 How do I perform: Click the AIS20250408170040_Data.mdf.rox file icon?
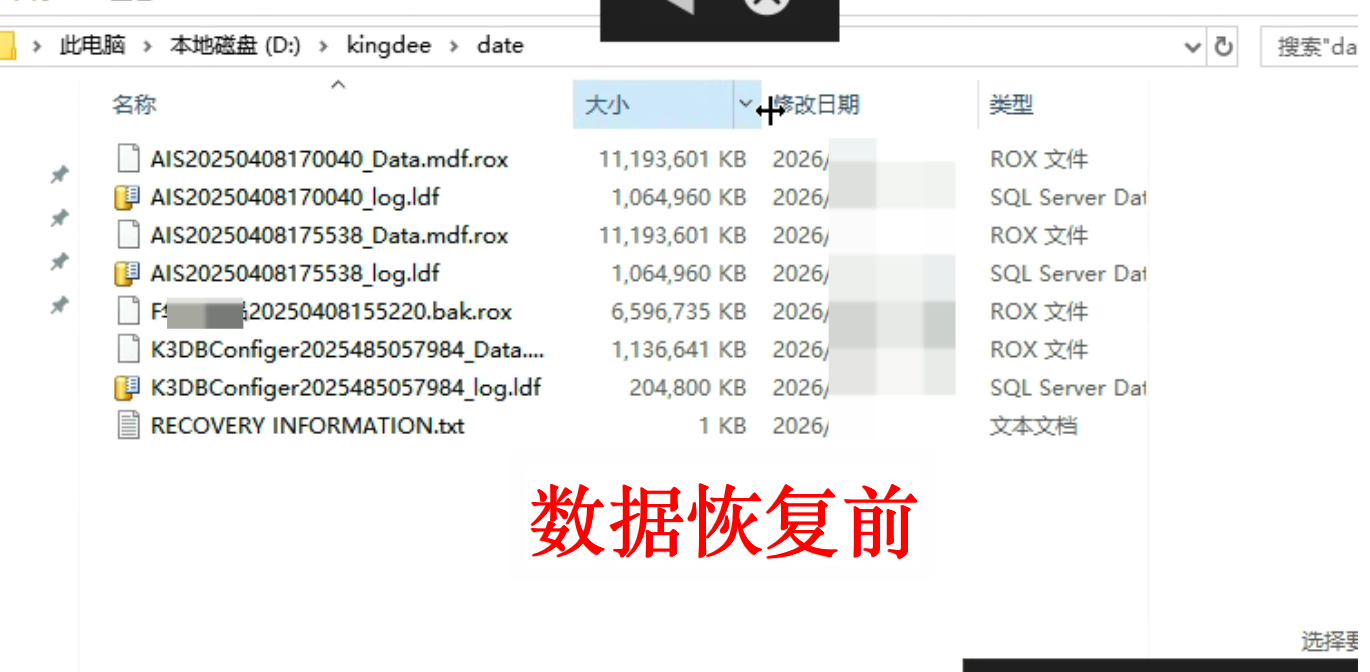(127, 159)
